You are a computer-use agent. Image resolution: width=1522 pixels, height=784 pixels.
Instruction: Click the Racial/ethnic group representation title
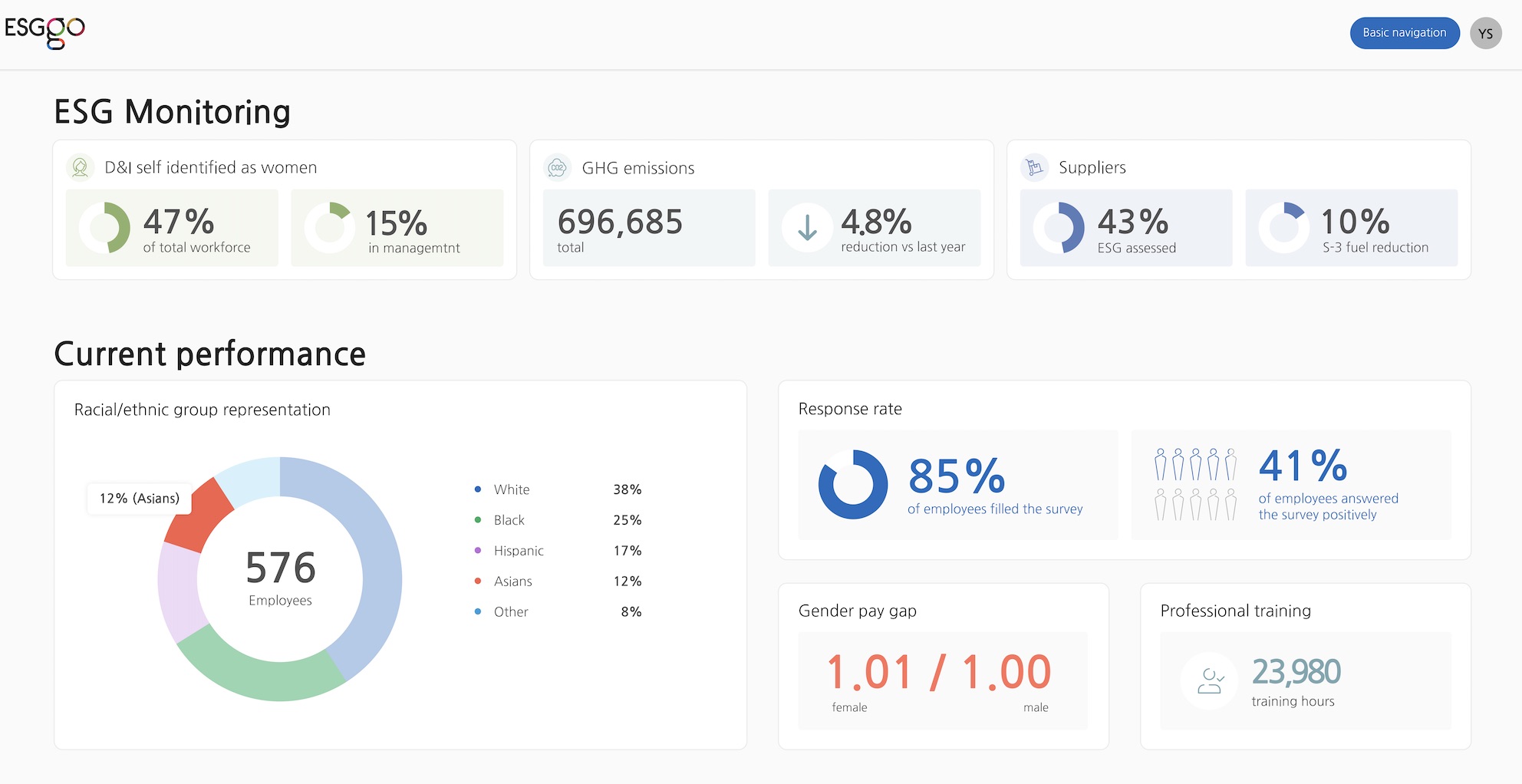click(x=203, y=410)
